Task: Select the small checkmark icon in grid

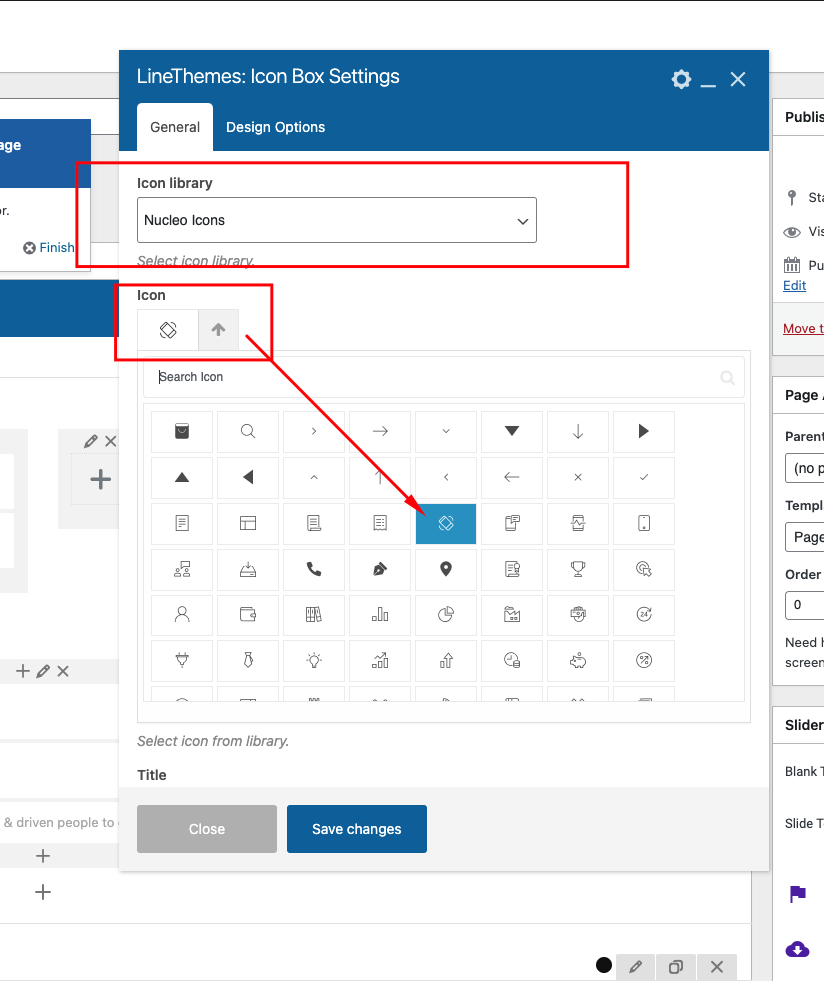Action: pos(644,477)
